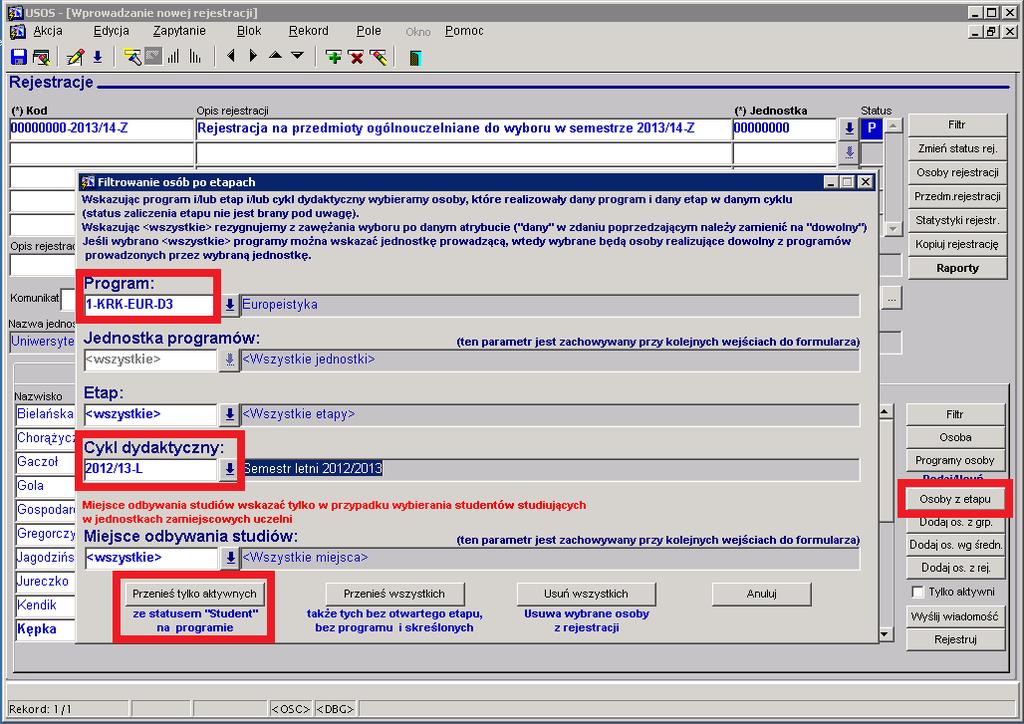Click the ellipsis button beside Komunikat
Viewport: 1024px width, 724px height.
pyautogui.click(x=891, y=299)
